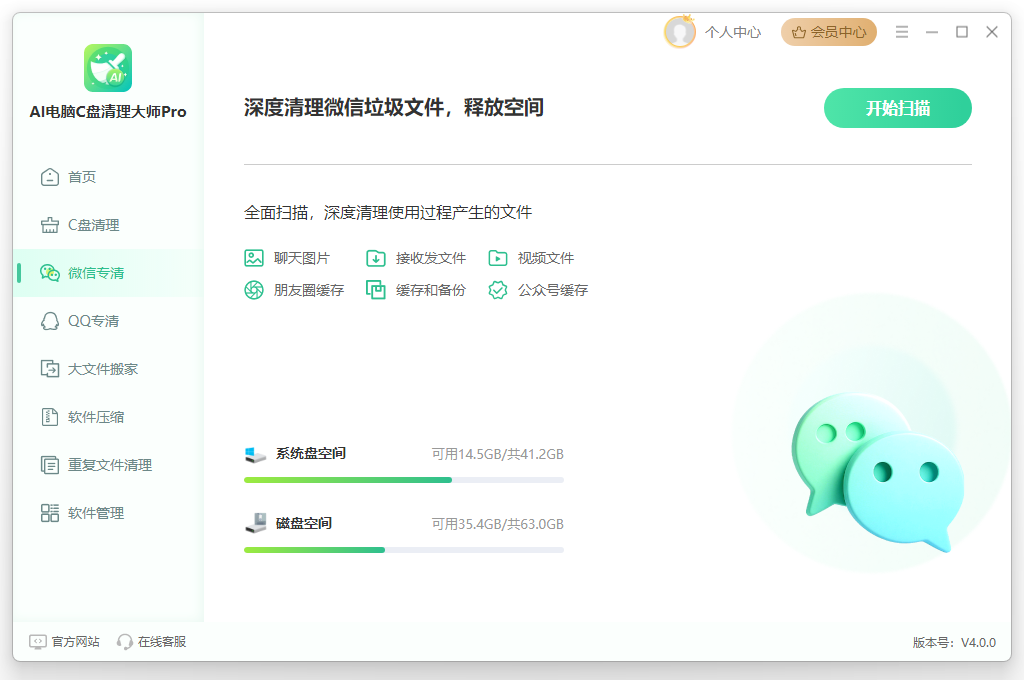The width and height of the screenshot is (1024, 680).
Task: Click the 大文件搬家 move icon
Action: (x=50, y=369)
